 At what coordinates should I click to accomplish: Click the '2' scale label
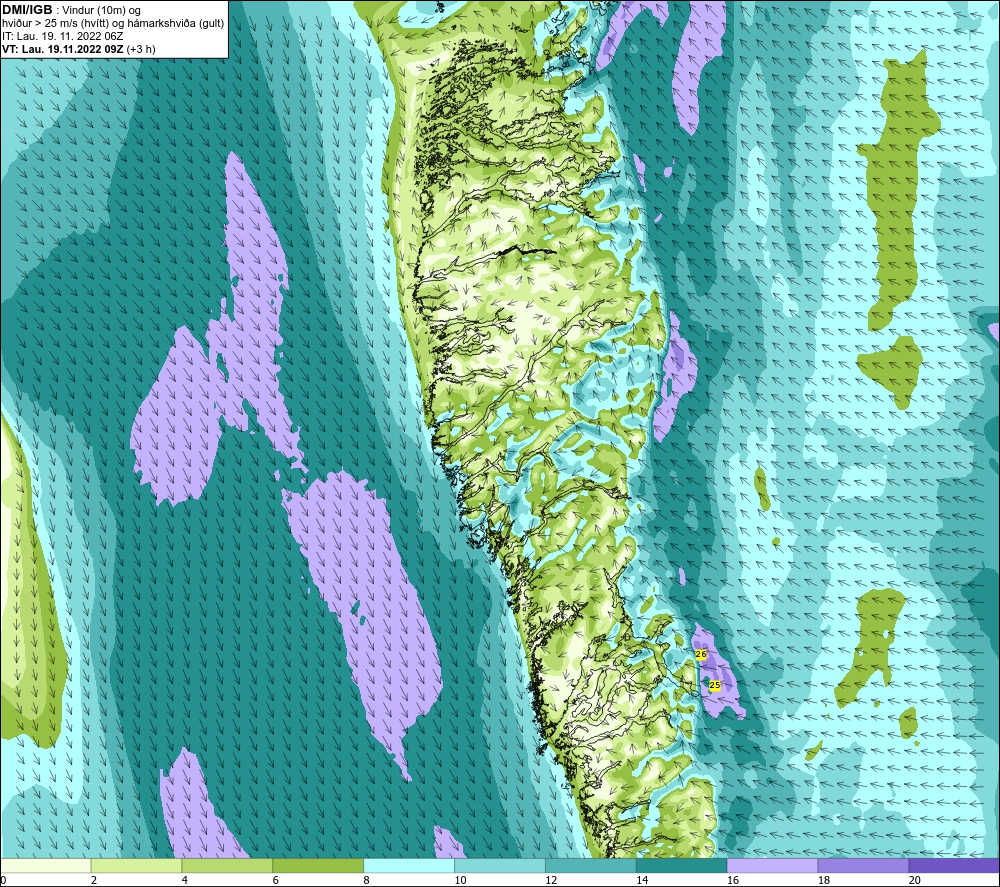coord(94,881)
